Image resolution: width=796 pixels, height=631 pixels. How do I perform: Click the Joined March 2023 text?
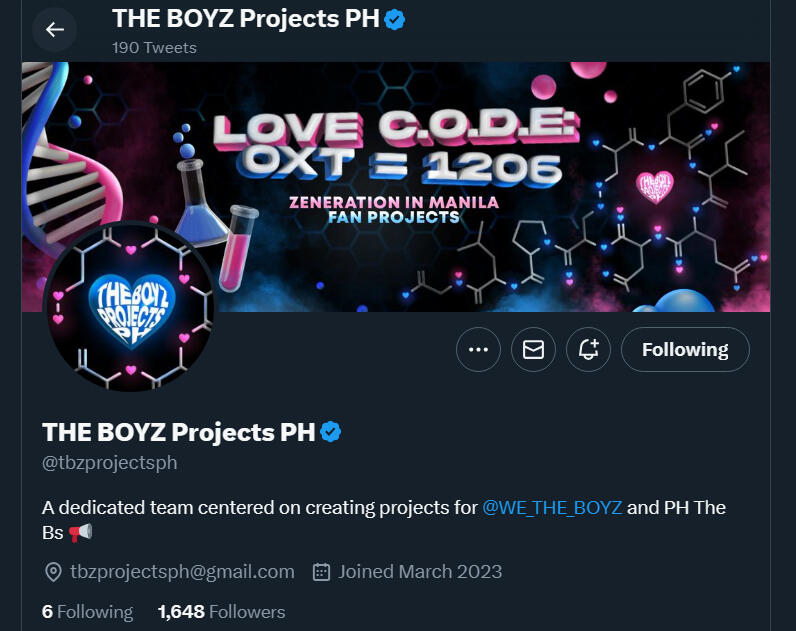click(x=420, y=572)
